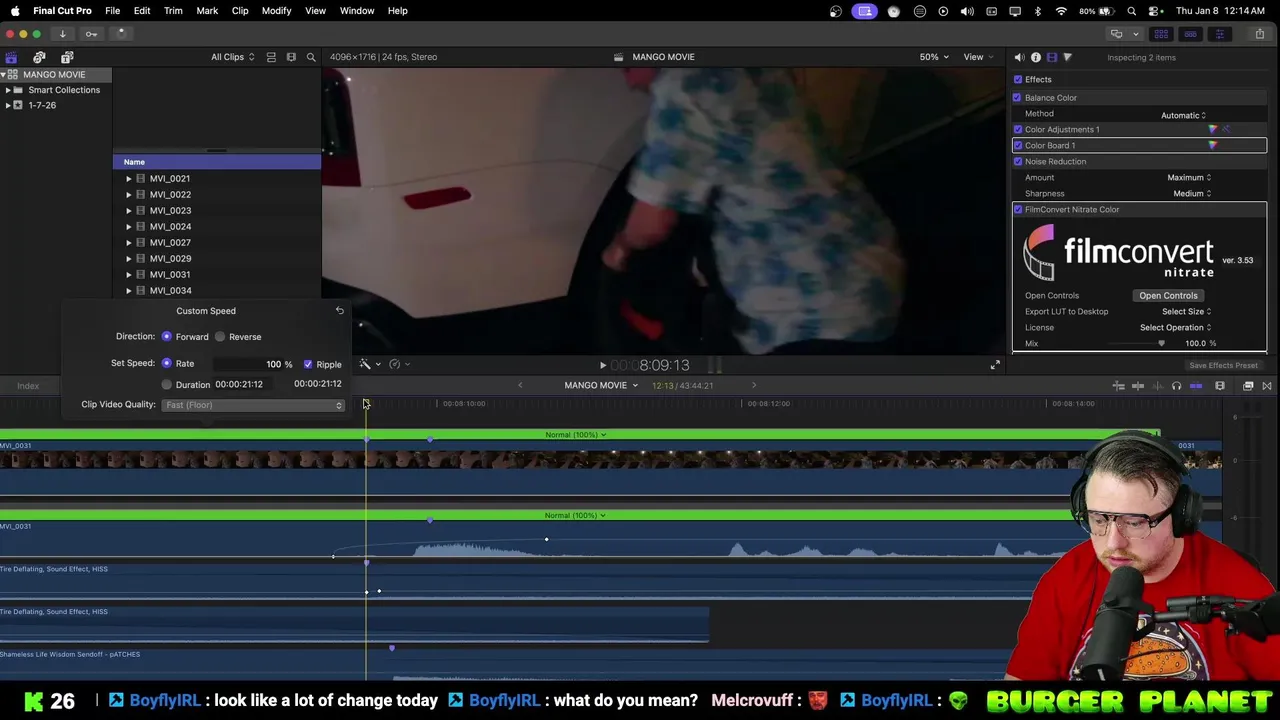Image resolution: width=1280 pixels, height=720 pixels.
Task: Open the Mark menu
Action: (x=207, y=11)
